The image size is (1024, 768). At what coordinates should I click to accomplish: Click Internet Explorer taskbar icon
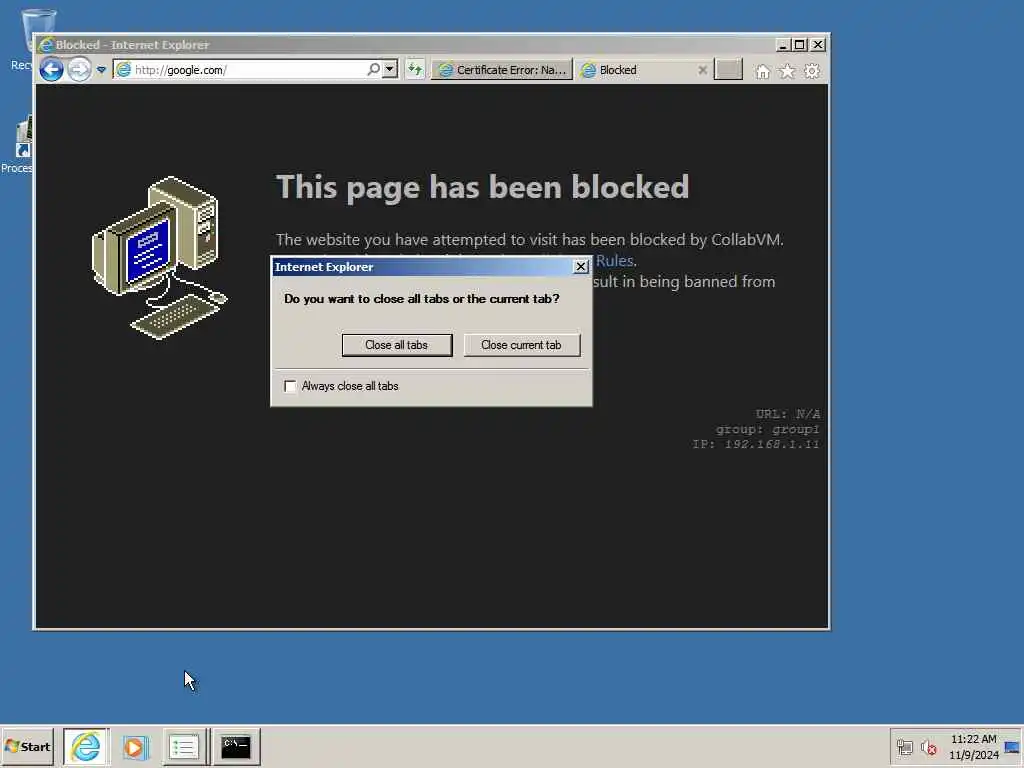coord(86,746)
